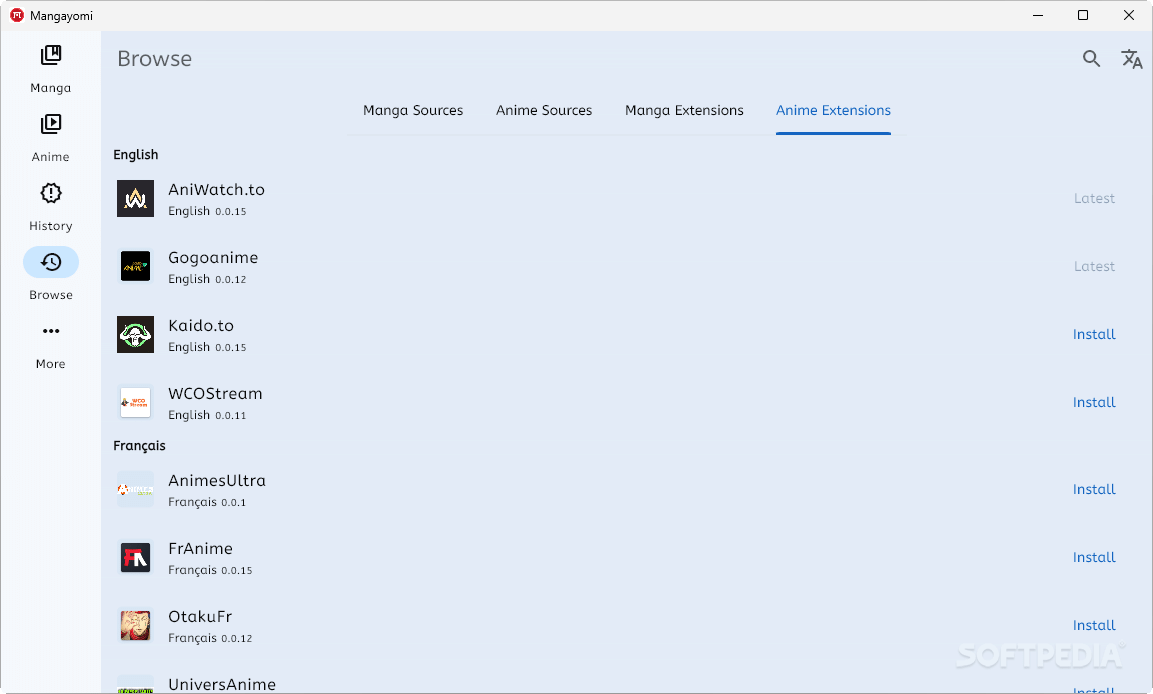The image size is (1153, 694).
Task: Open the Manga library section
Action: pos(51,69)
